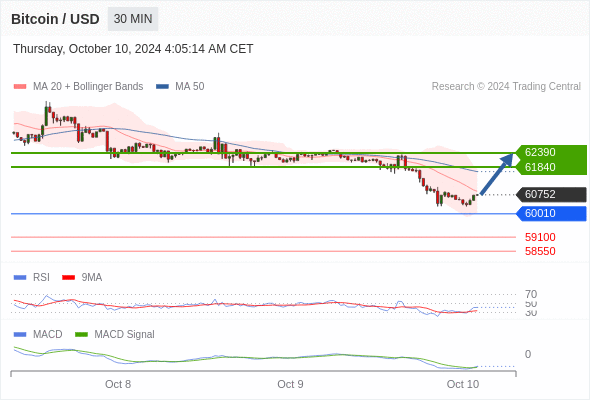Click the MACD blue legend marker
The height and width of the screenshot is (400, 590).
[20, 335]
